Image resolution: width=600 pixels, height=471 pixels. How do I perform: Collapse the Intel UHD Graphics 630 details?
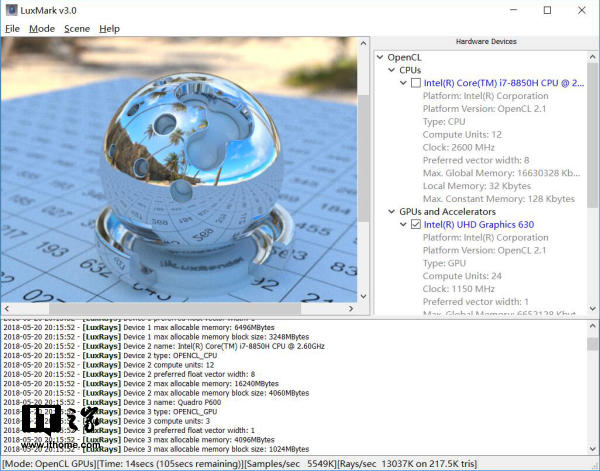coord(403,224)
